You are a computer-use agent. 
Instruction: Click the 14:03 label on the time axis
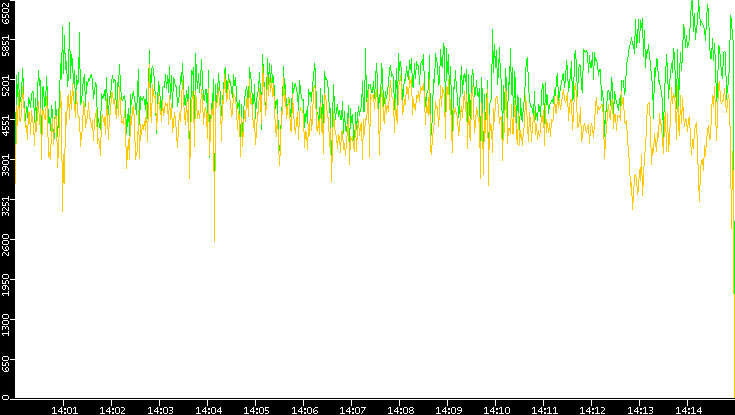tap(160, 410)
